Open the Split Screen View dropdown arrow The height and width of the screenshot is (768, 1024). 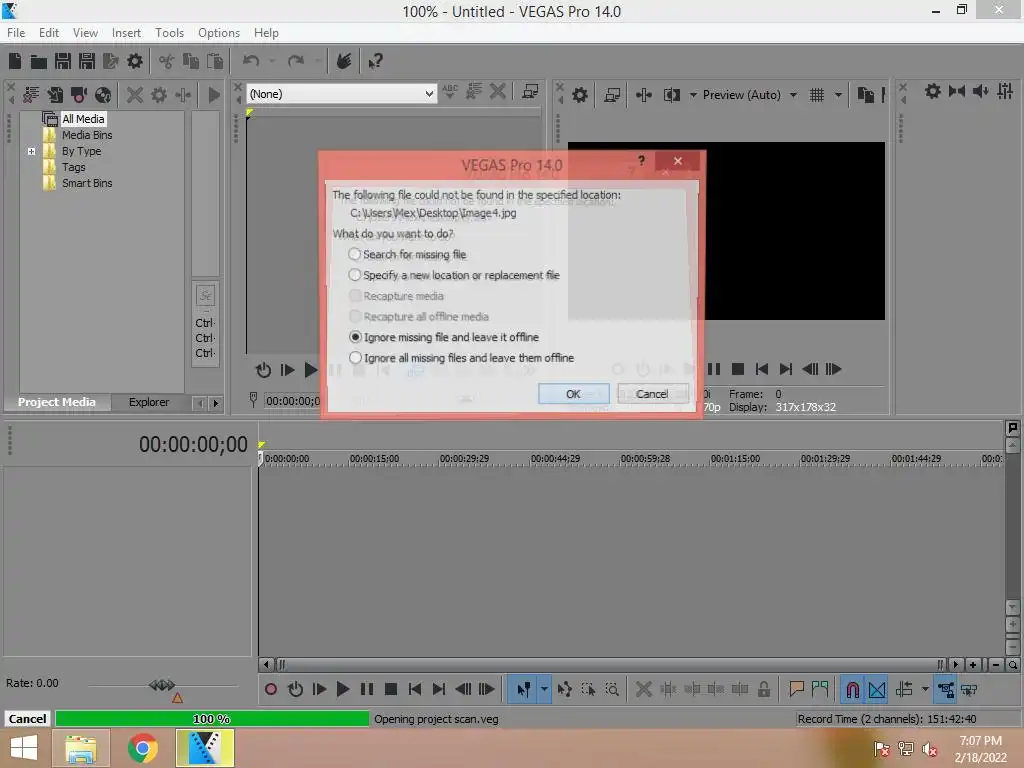(693, 95)
